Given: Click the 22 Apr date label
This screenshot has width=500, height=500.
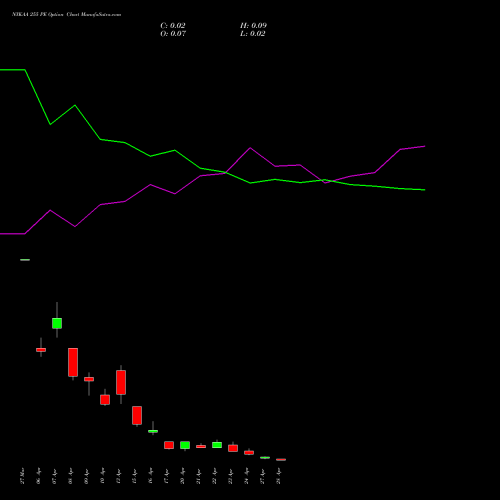Looking at the screenshot, I should (214, 476).
